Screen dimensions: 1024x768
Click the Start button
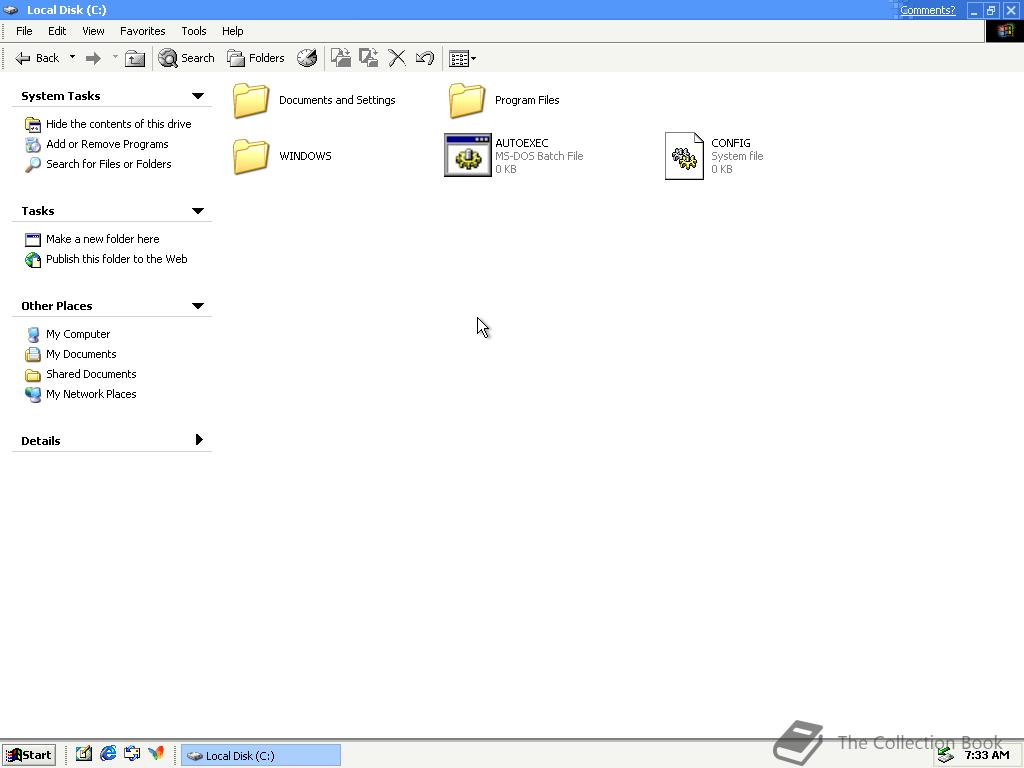(29, 755)
